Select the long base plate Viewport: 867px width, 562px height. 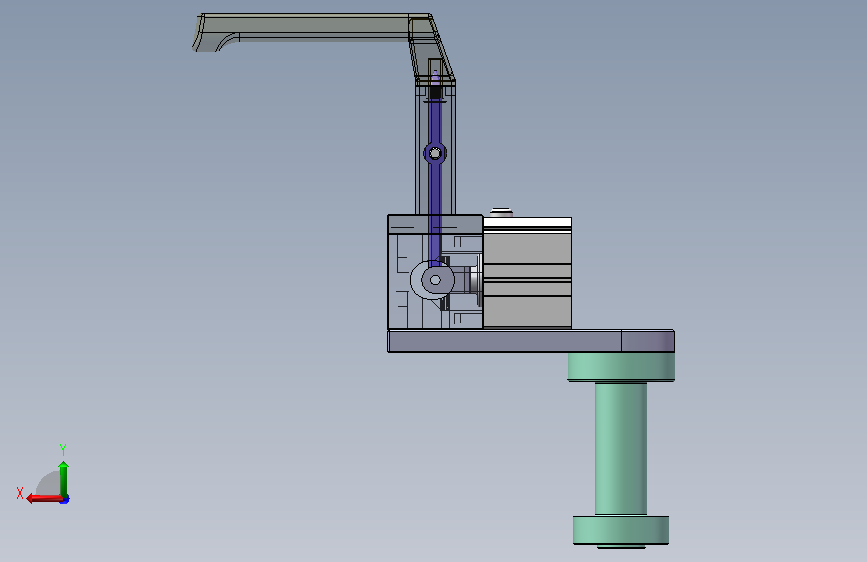[531, 341]
